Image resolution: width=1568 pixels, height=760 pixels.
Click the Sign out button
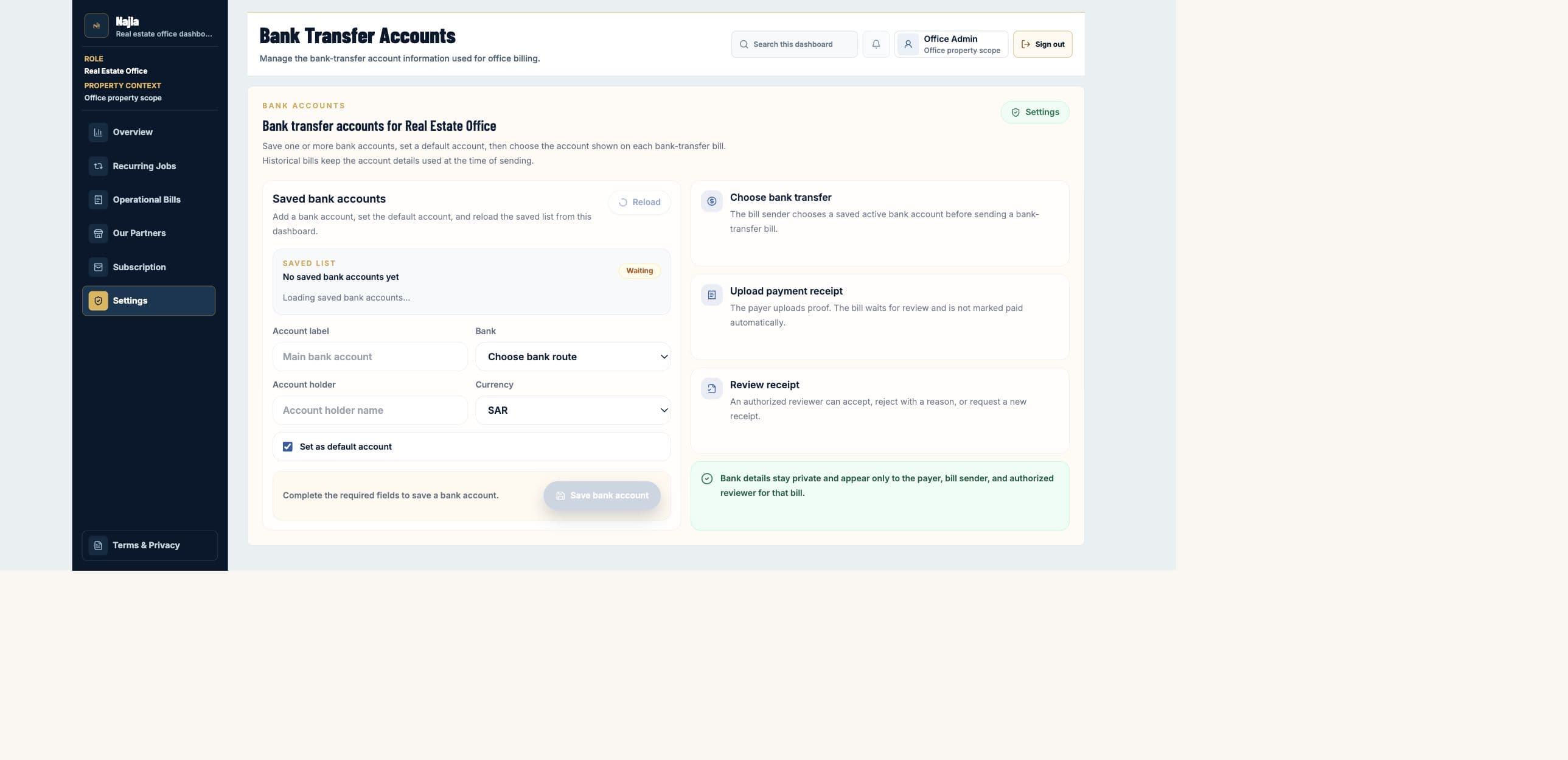point(1042,44)
